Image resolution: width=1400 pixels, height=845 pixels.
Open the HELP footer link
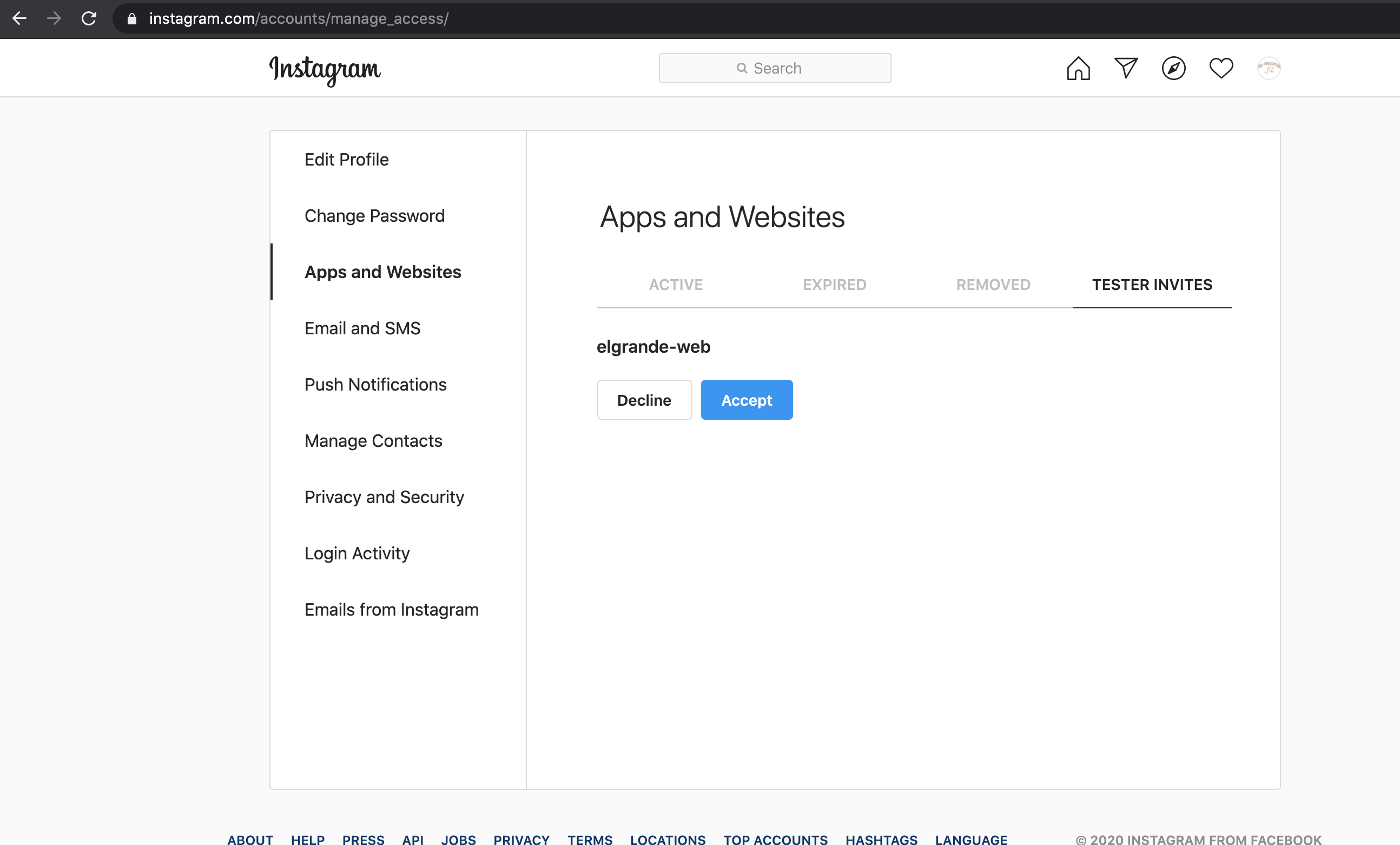click(x=307, y=840)
